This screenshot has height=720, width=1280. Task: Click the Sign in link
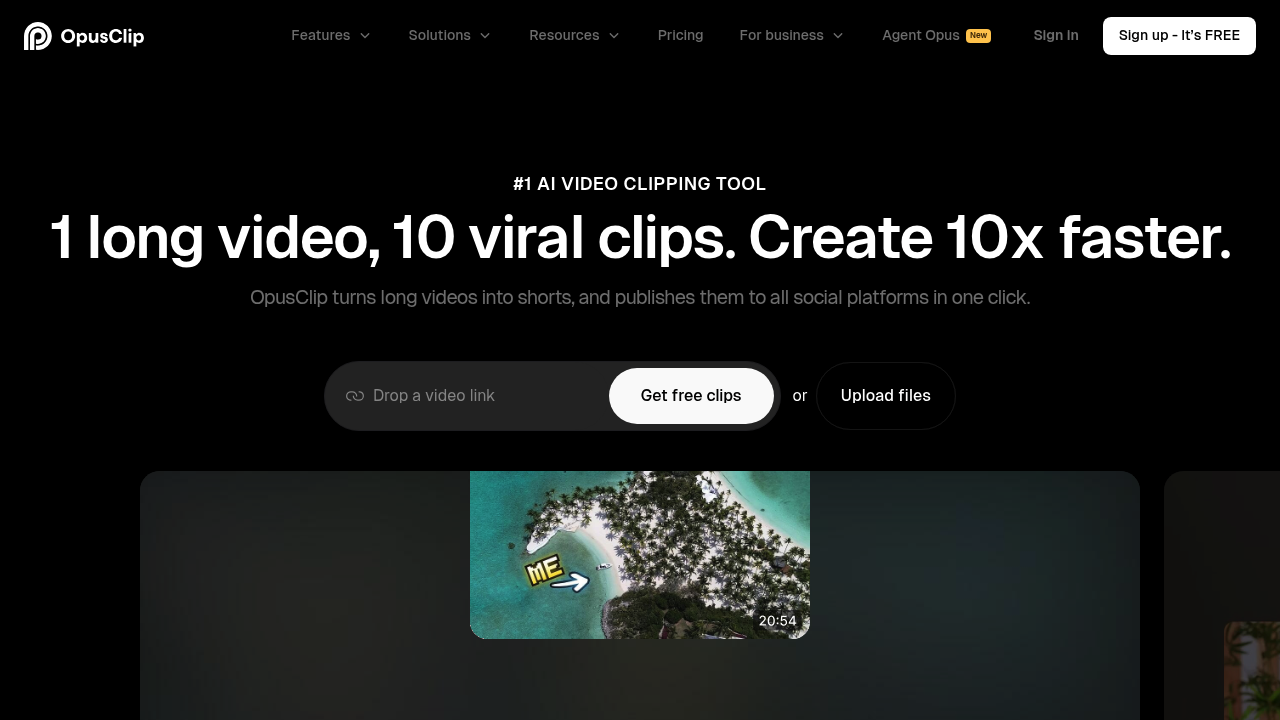1056,35
